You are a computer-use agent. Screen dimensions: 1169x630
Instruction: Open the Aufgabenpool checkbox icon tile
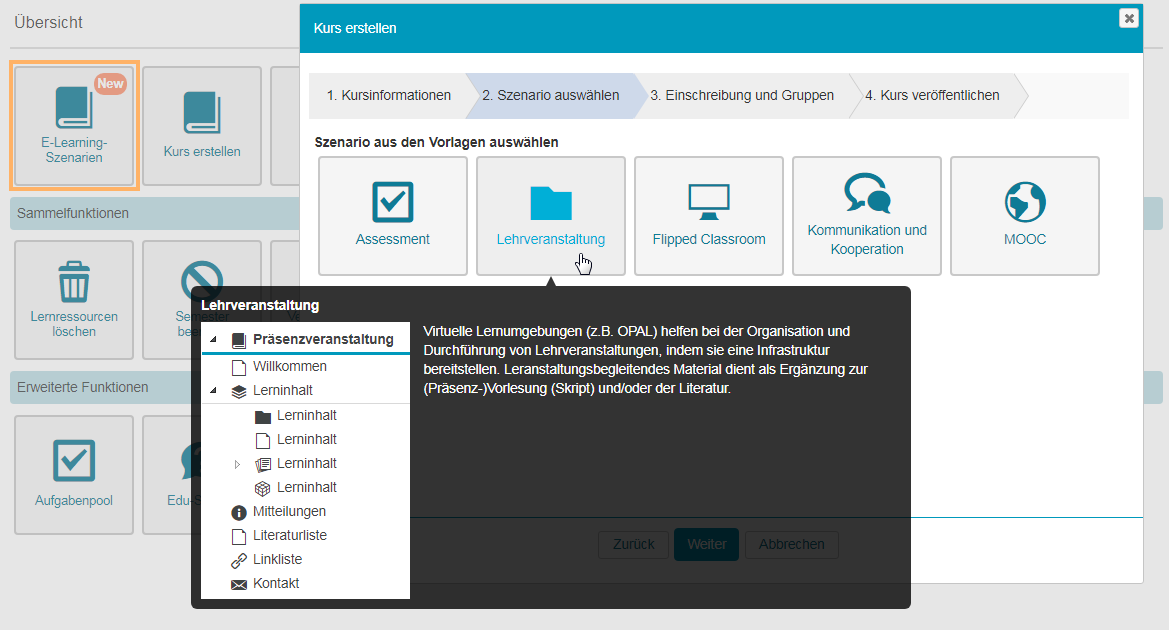pos(74,460)
